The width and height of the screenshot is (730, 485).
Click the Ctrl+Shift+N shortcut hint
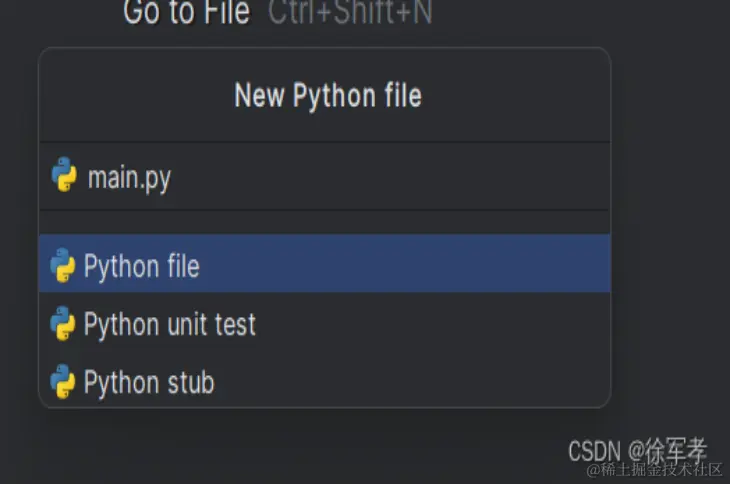click(x=350, y=12)
